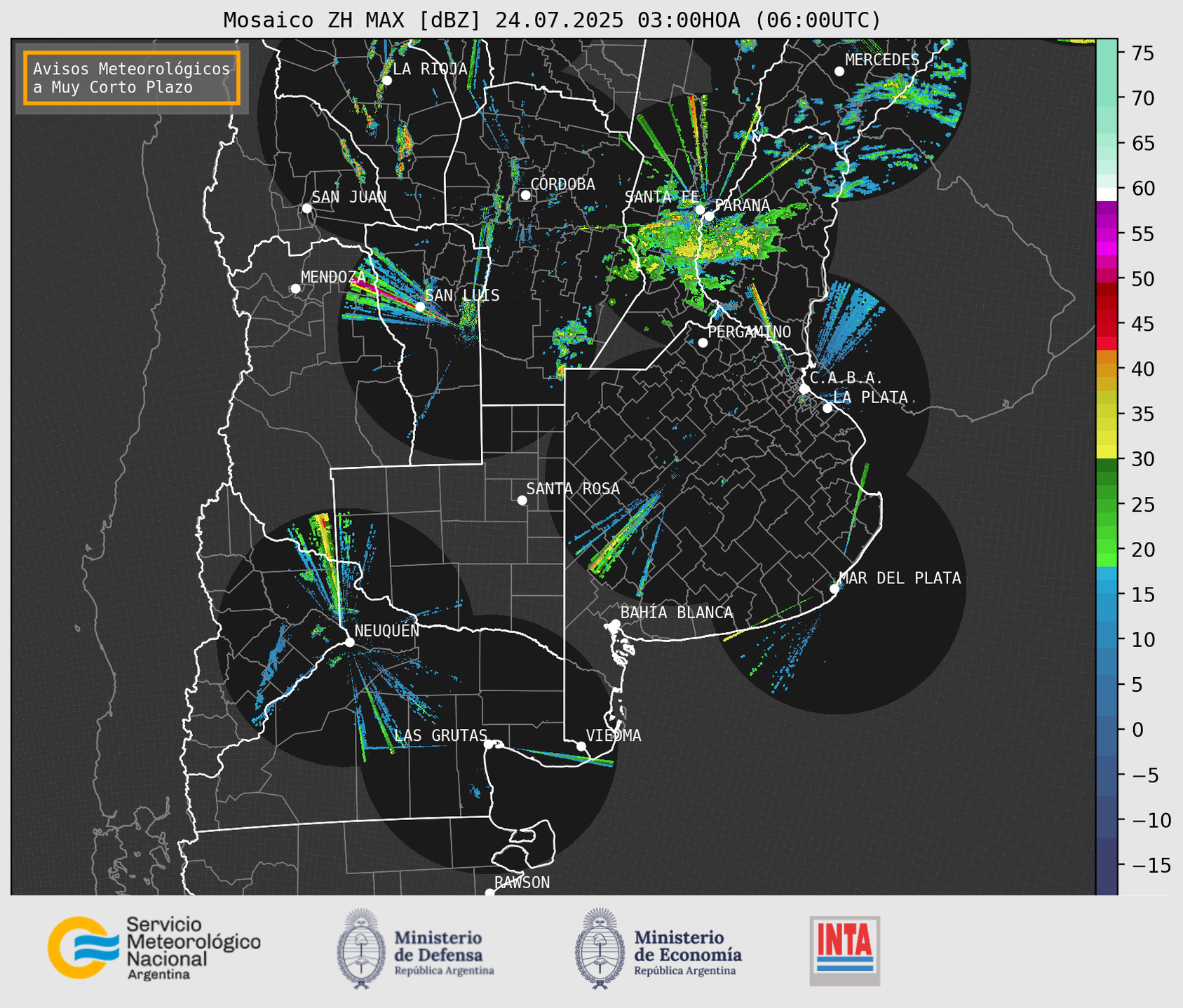The width and height of the screenshot is (1183, 1008).
Task: Select the PERGAMINO city marker
Action: point(703,343)
